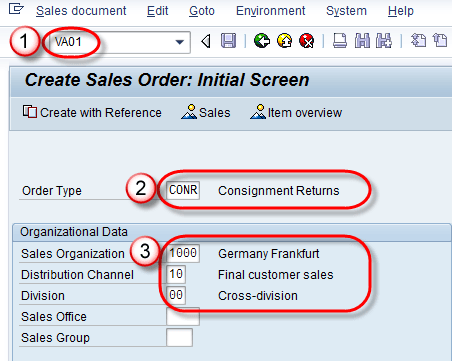Viewport: 452px width, 361px height.
Task: Click the Sales Office label
Action: click(54, 317)
